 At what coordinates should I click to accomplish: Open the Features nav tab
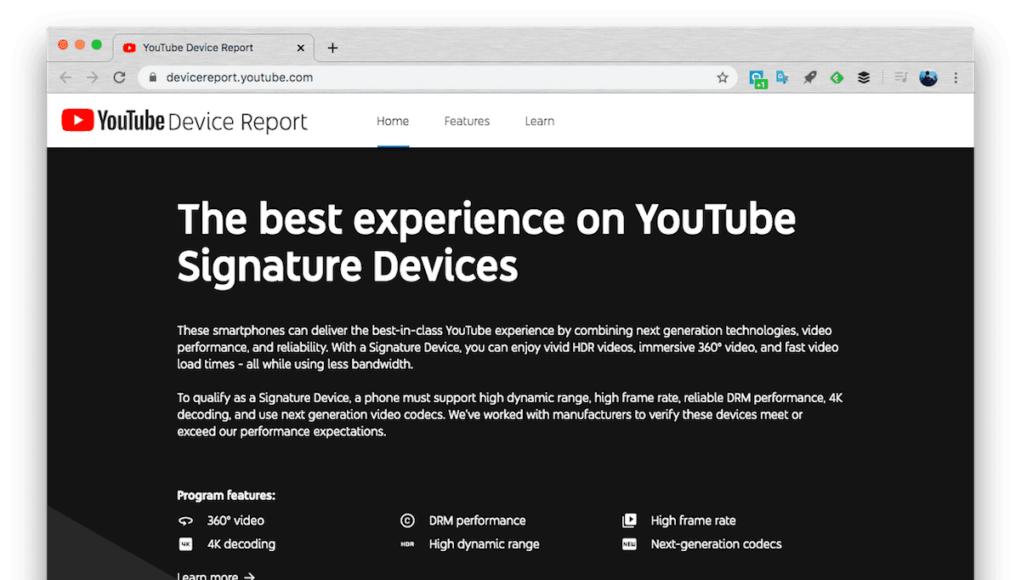coord(467,121)
